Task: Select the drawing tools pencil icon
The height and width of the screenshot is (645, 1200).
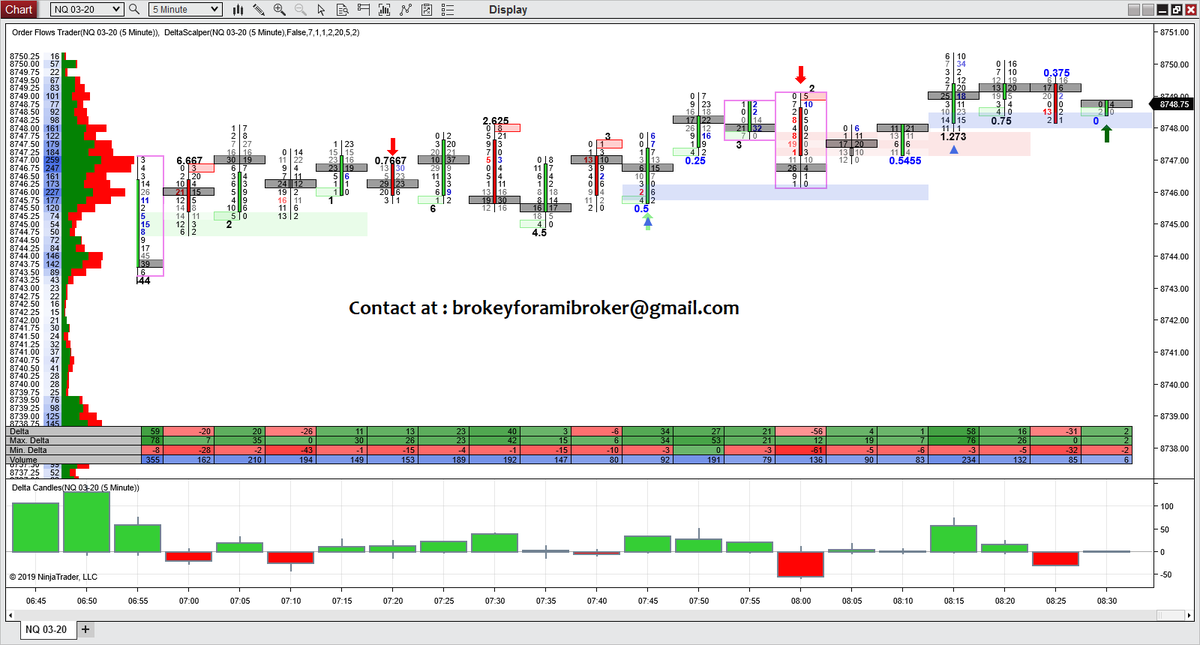Action: [x=260, y=10]
